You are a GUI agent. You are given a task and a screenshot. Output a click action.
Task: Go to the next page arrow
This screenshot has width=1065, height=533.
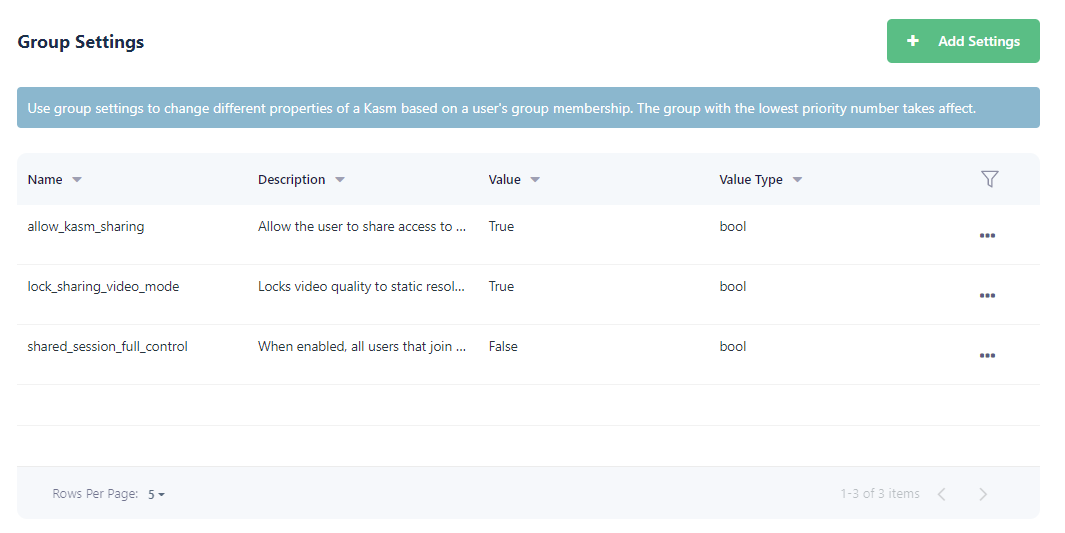(983, 494)
